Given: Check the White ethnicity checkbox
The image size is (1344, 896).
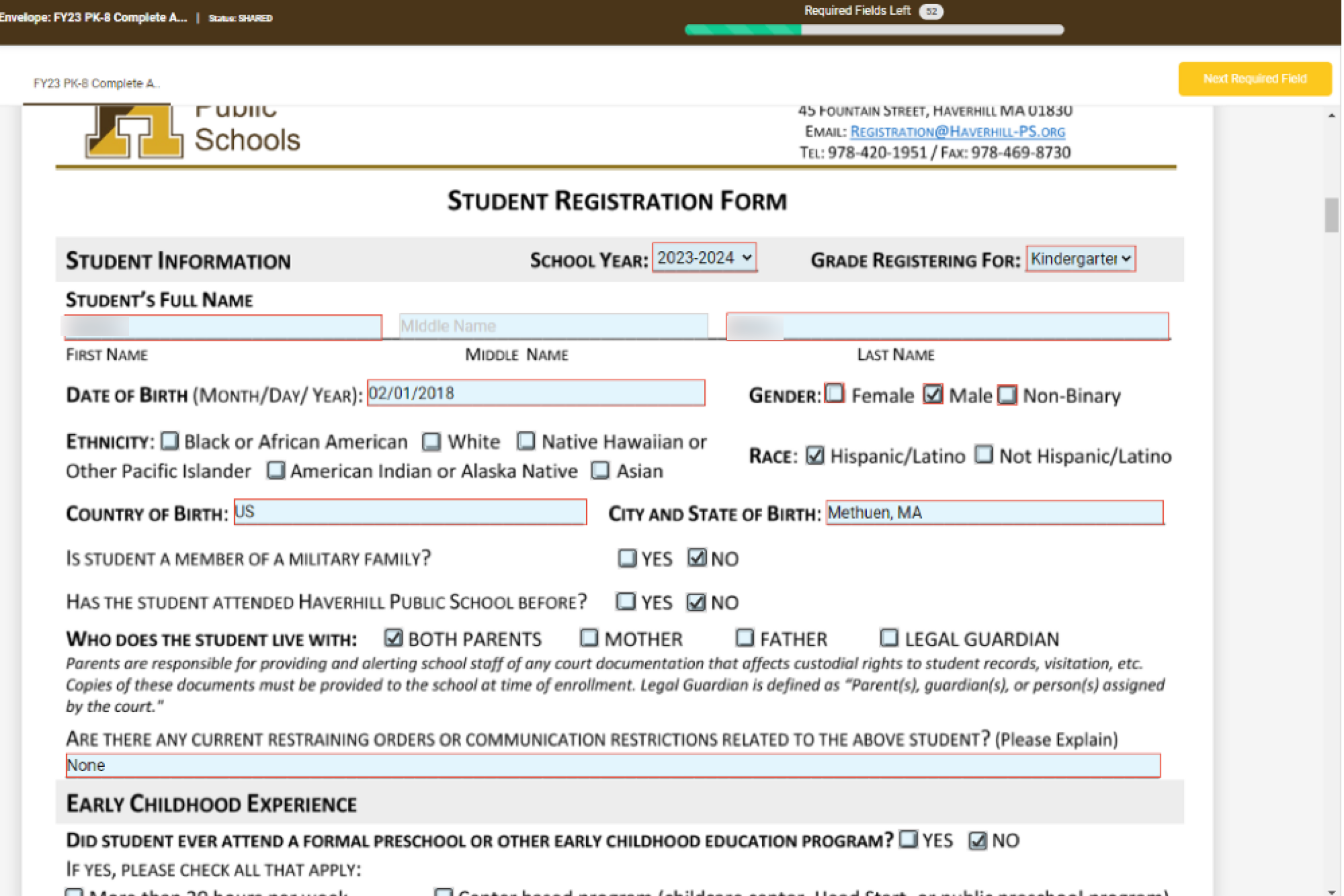Looking at the screenshot, I should (x=431, y=441).
